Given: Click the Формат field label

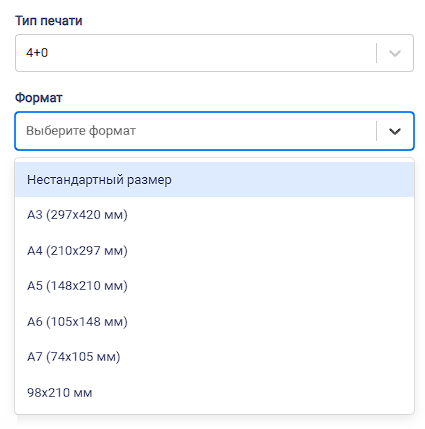Looking at the screenshot, I should click(39, 98).
